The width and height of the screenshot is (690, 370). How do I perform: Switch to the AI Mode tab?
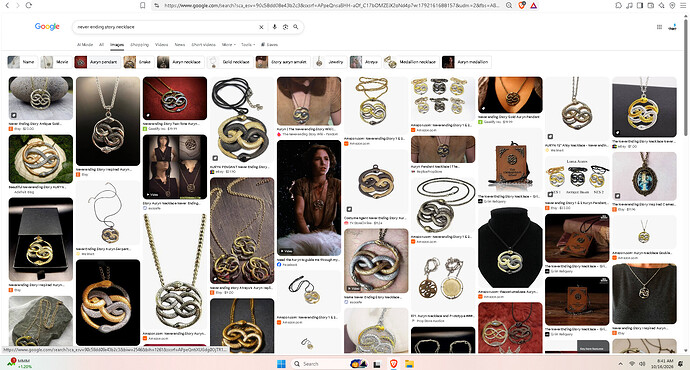(85, 44)
